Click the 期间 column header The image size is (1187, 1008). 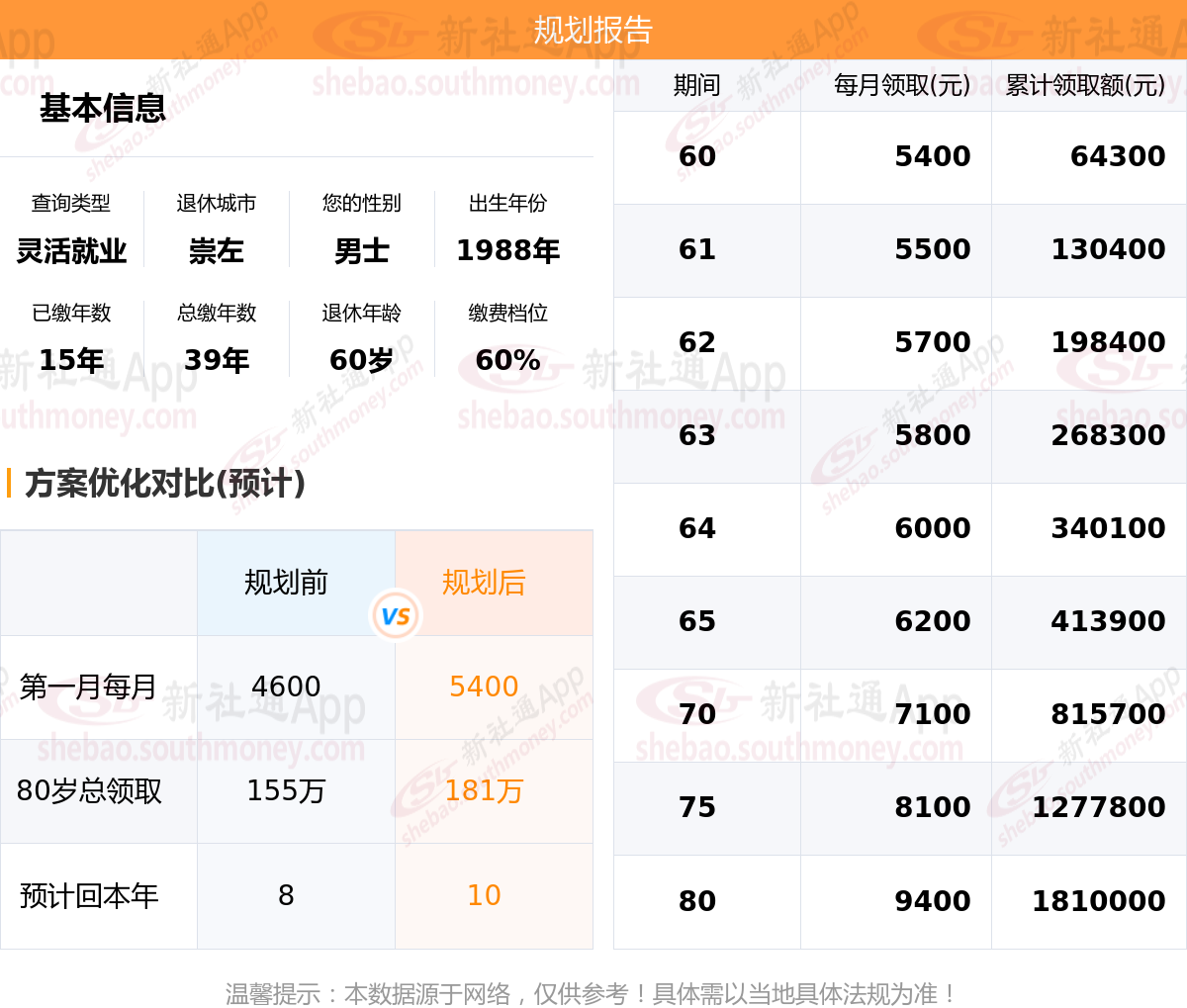point(697,85)
